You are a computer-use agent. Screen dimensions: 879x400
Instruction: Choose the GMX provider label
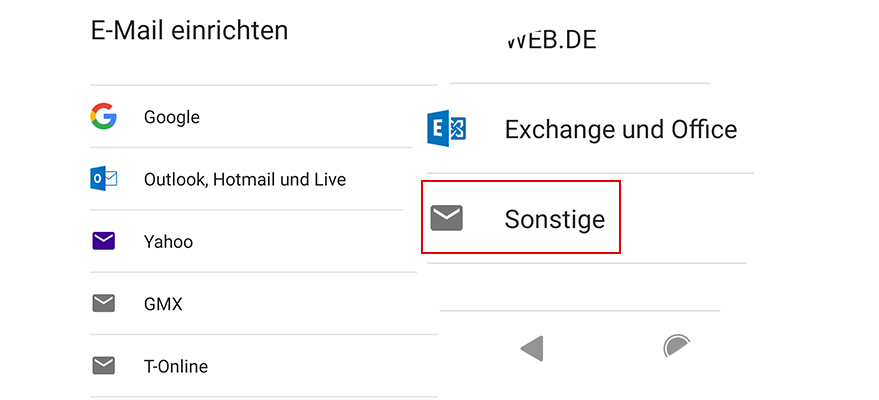coord(163,304)
